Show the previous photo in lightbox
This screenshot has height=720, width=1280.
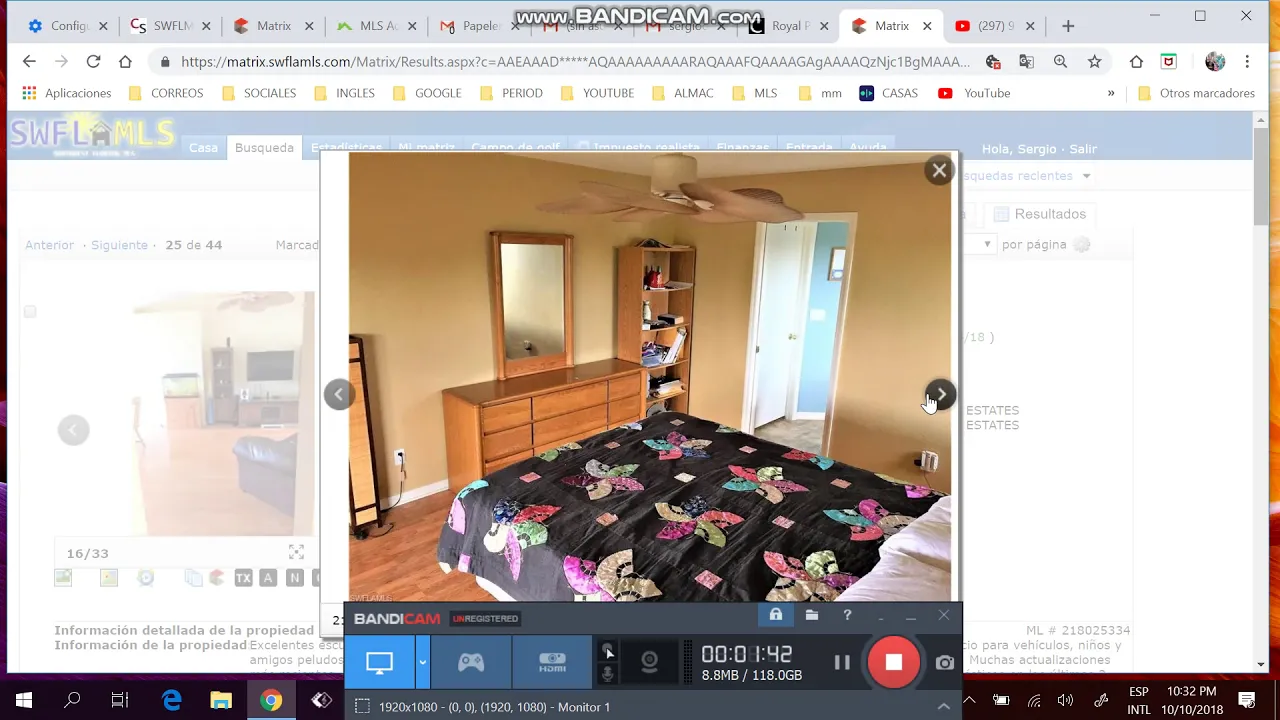(338, 394)
